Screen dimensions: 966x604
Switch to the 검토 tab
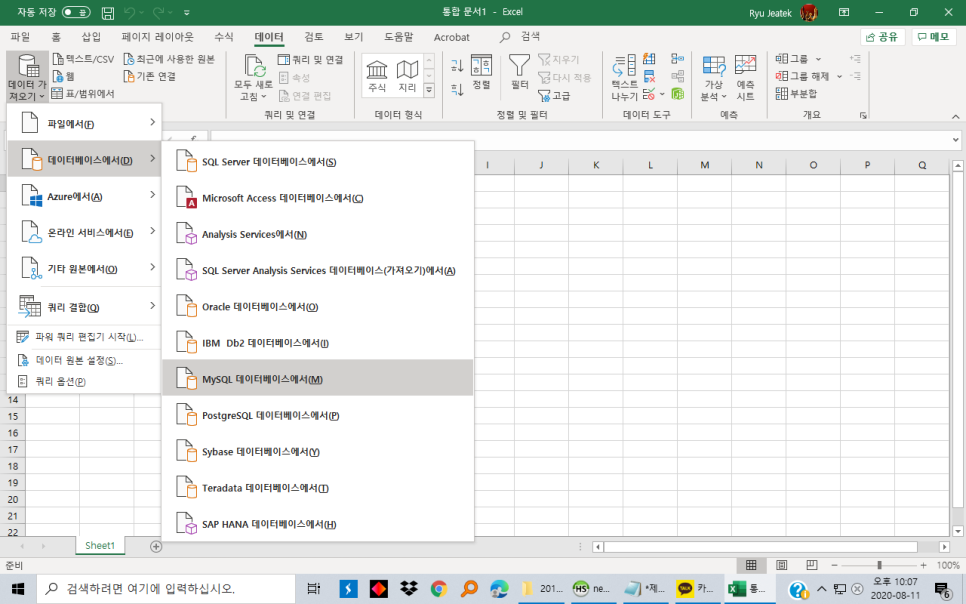tap(314, 37)
